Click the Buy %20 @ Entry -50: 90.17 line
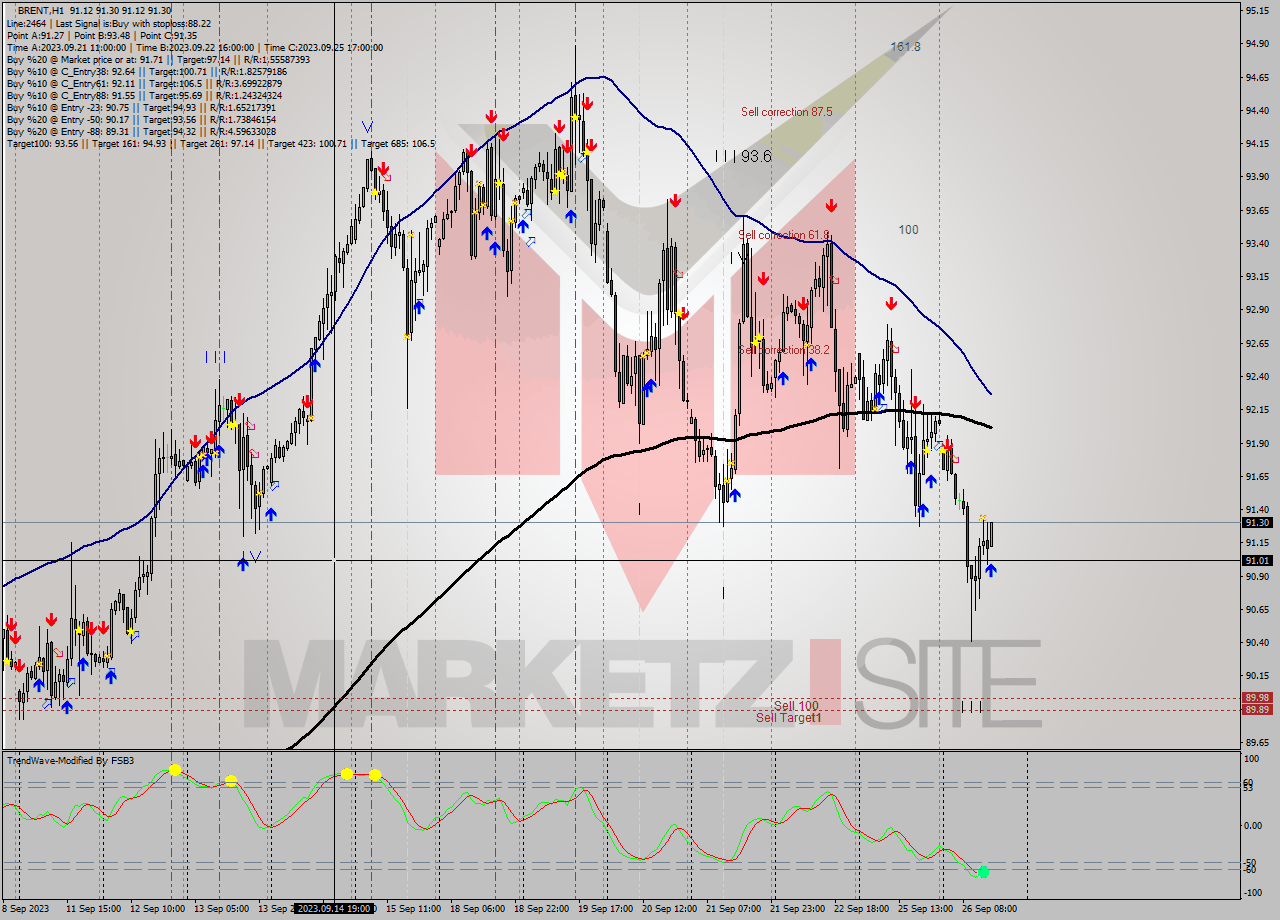The width and height of the screenshot is (1280, 920). click(x=141, y=119)
